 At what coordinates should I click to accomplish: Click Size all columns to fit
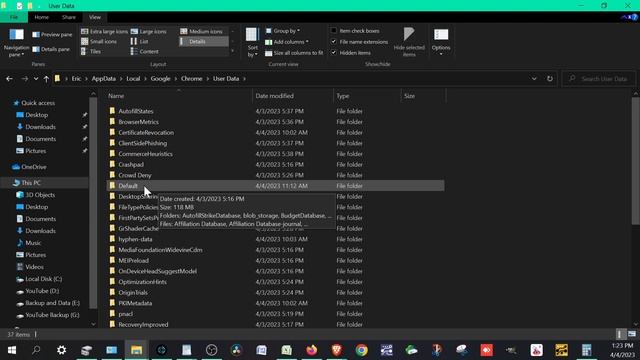[x=294, y=53]
